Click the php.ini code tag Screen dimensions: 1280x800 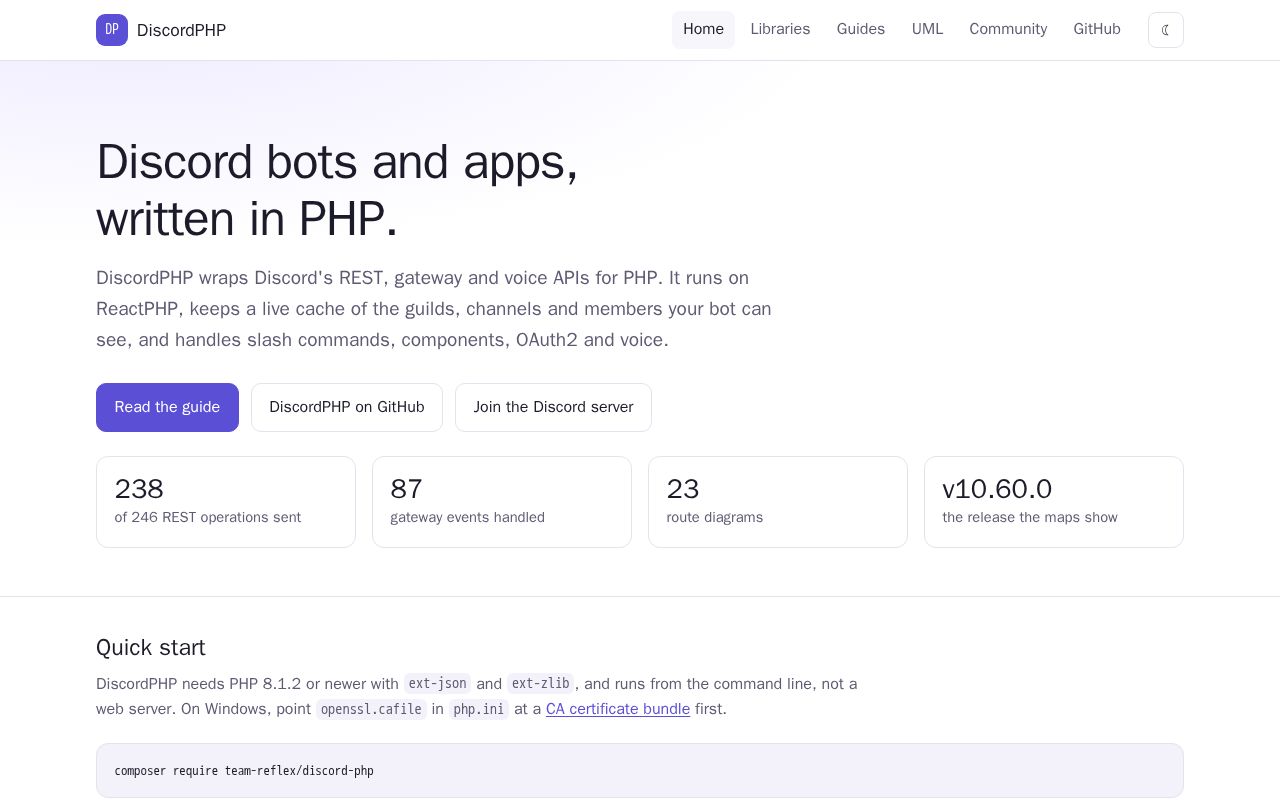pyautogui.click(x=479, y=709)
